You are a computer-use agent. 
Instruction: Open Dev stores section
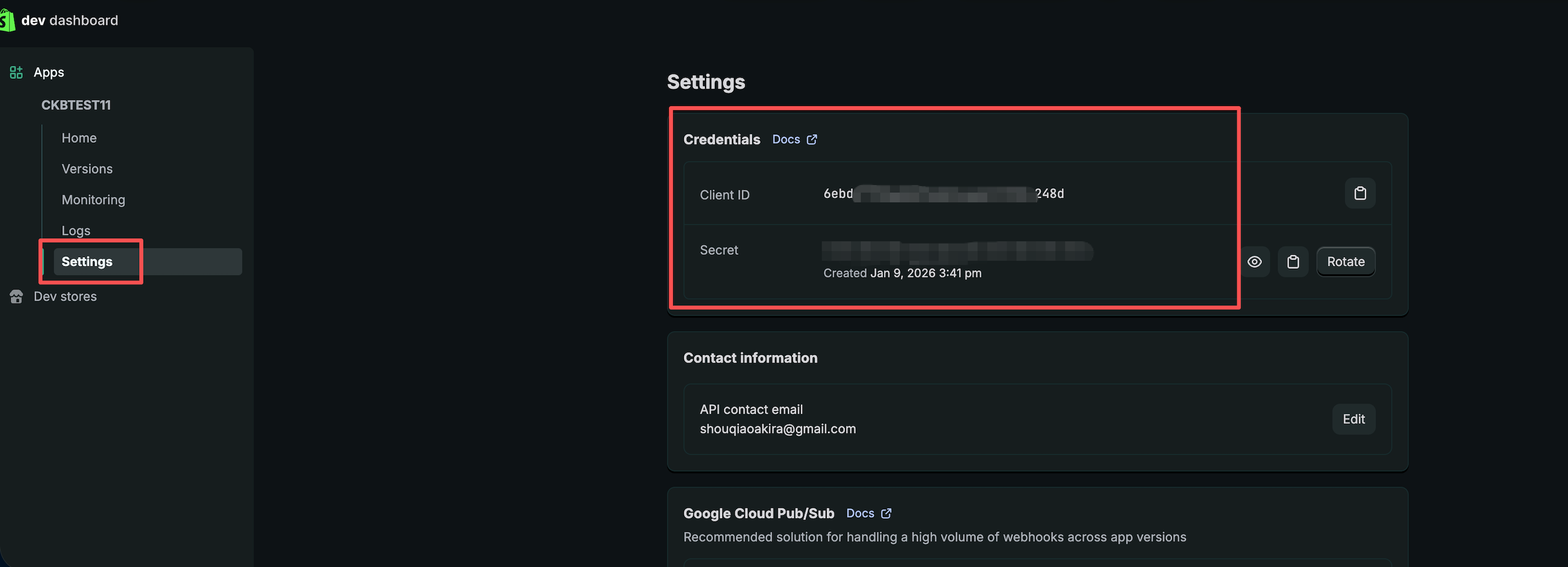(65, 296)
